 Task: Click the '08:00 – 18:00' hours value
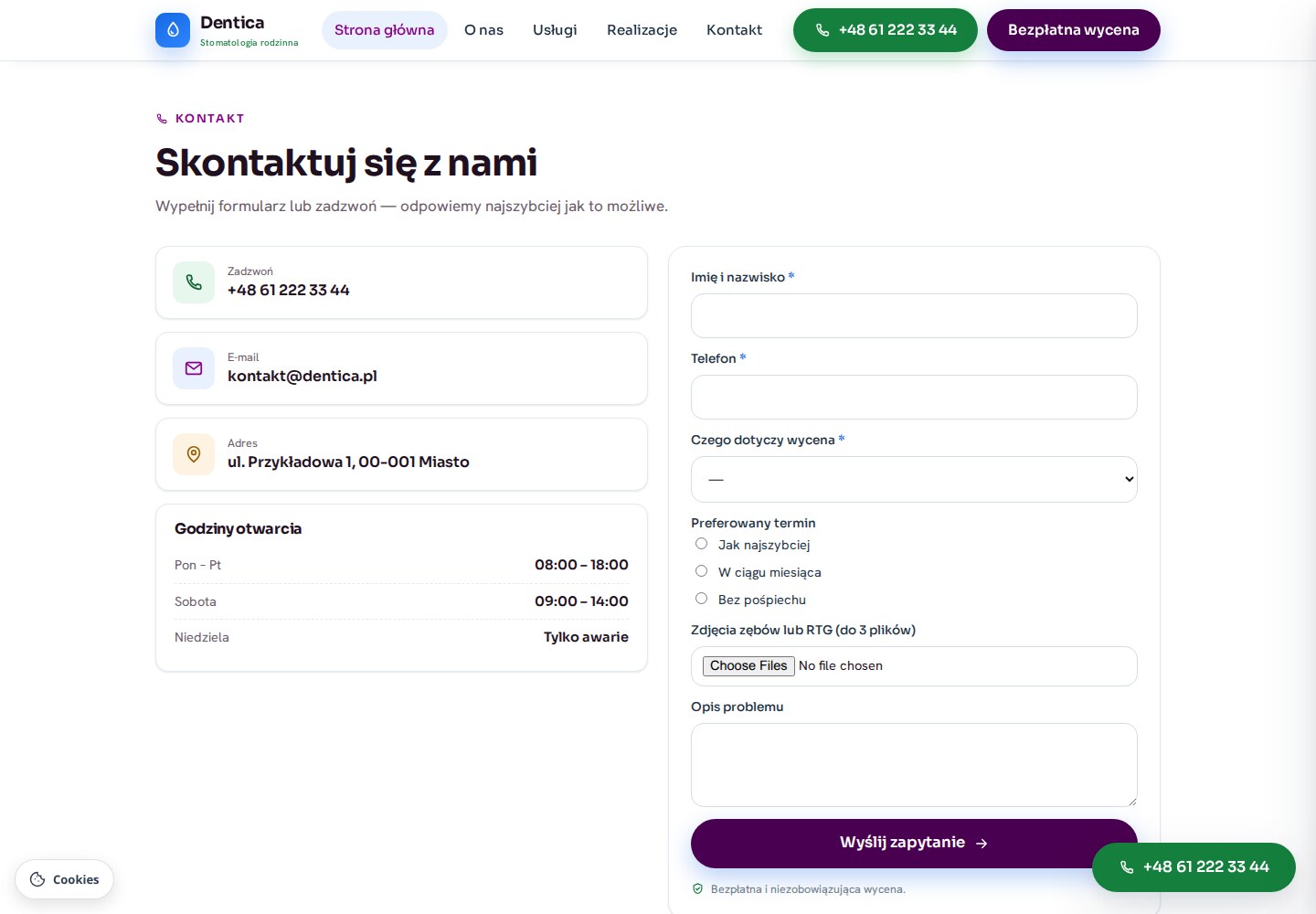click(x=581, y=565)
